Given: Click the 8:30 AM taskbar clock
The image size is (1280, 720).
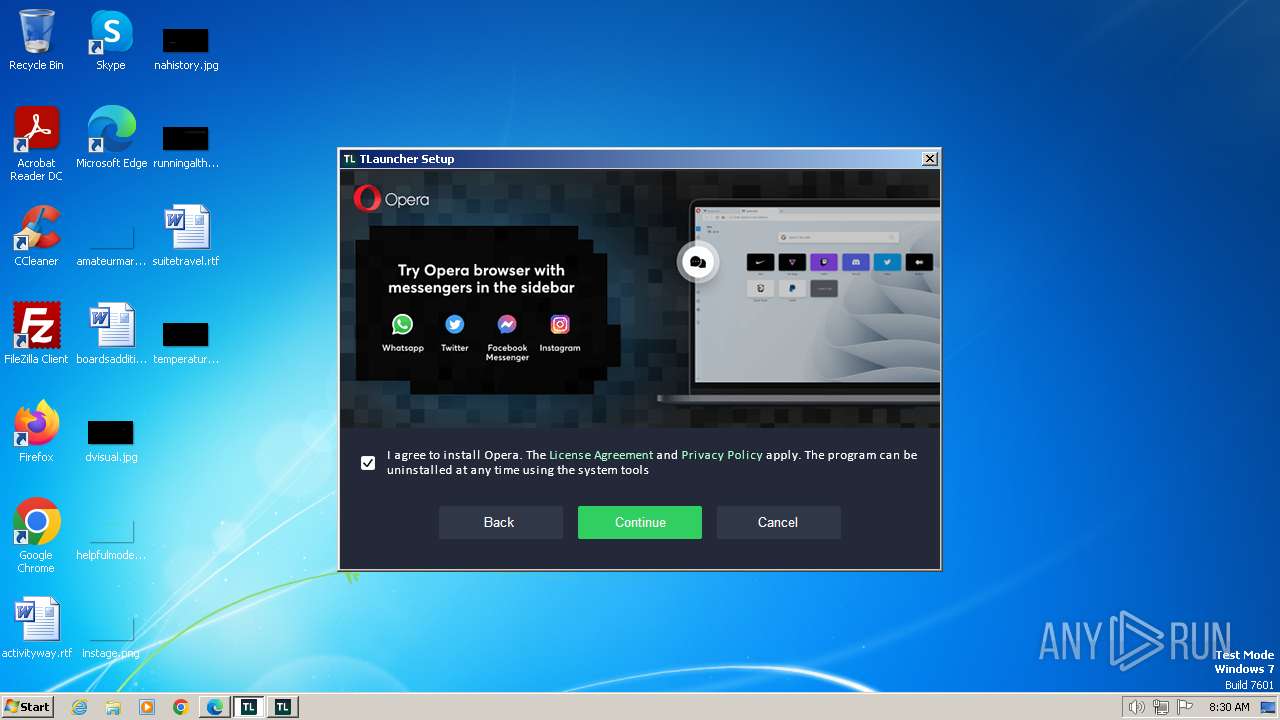Looking at the screenshot, I should (x=1229, y=707).
